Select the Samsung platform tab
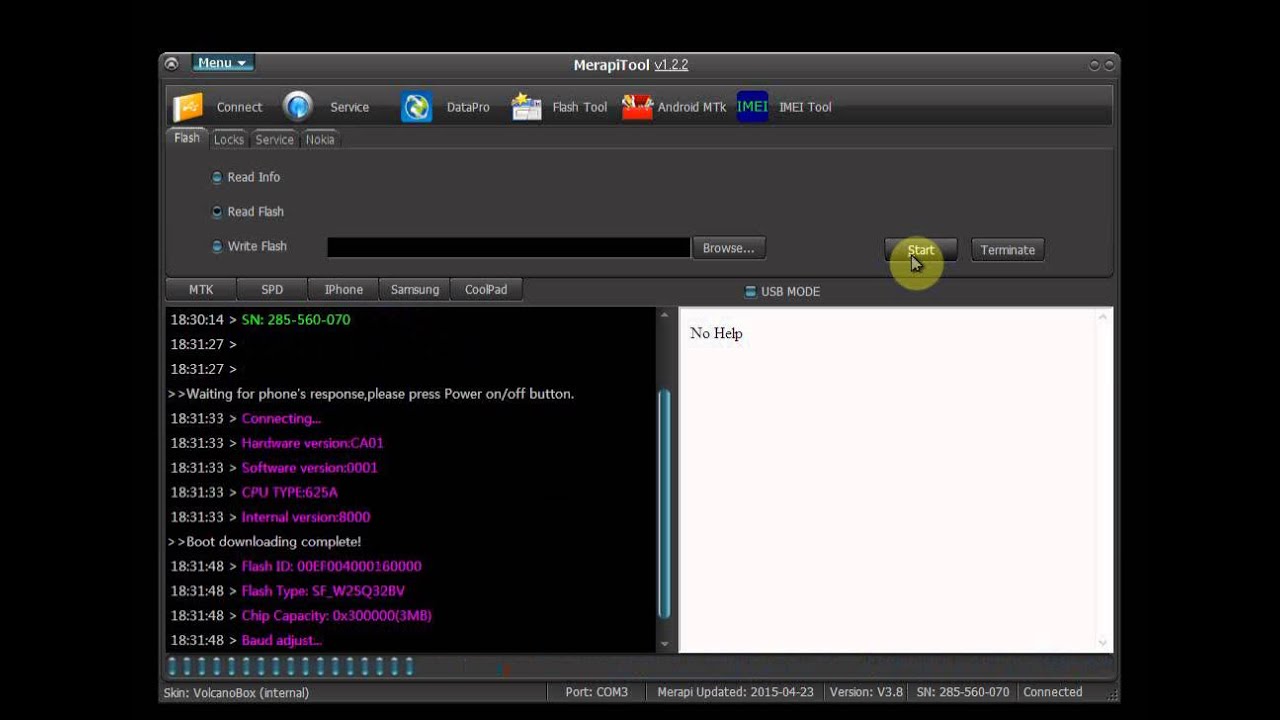This screenshot has height=720, width=1280. pyautogui.click(x=415, y=290)
